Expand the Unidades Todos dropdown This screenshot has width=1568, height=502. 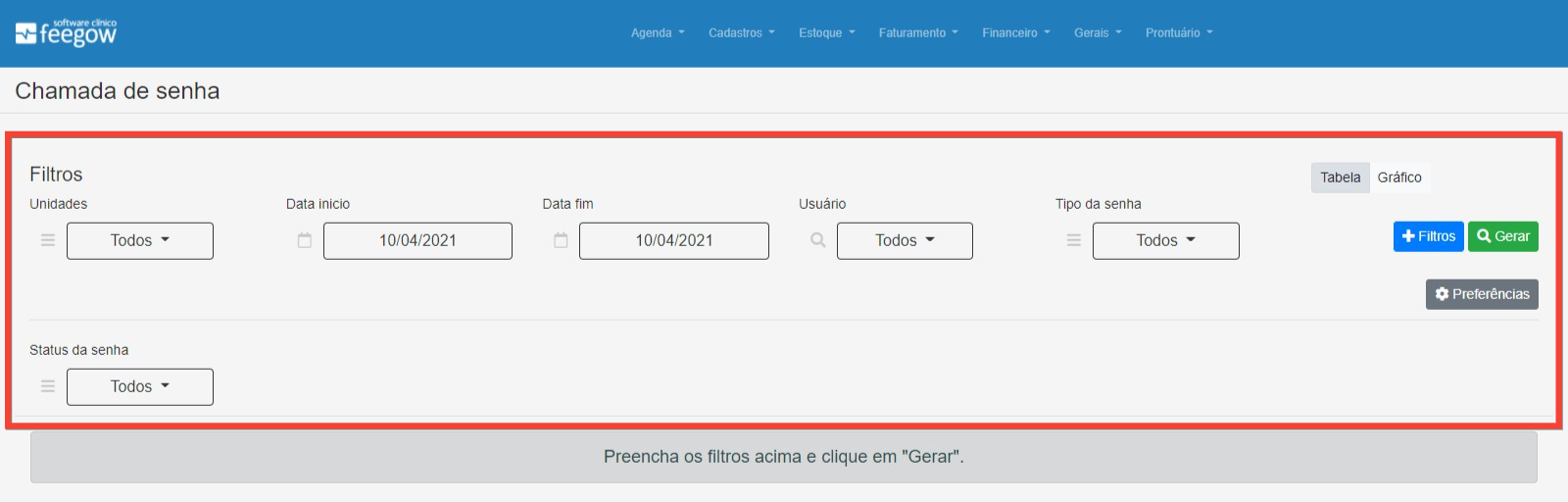tap(140, 240)
